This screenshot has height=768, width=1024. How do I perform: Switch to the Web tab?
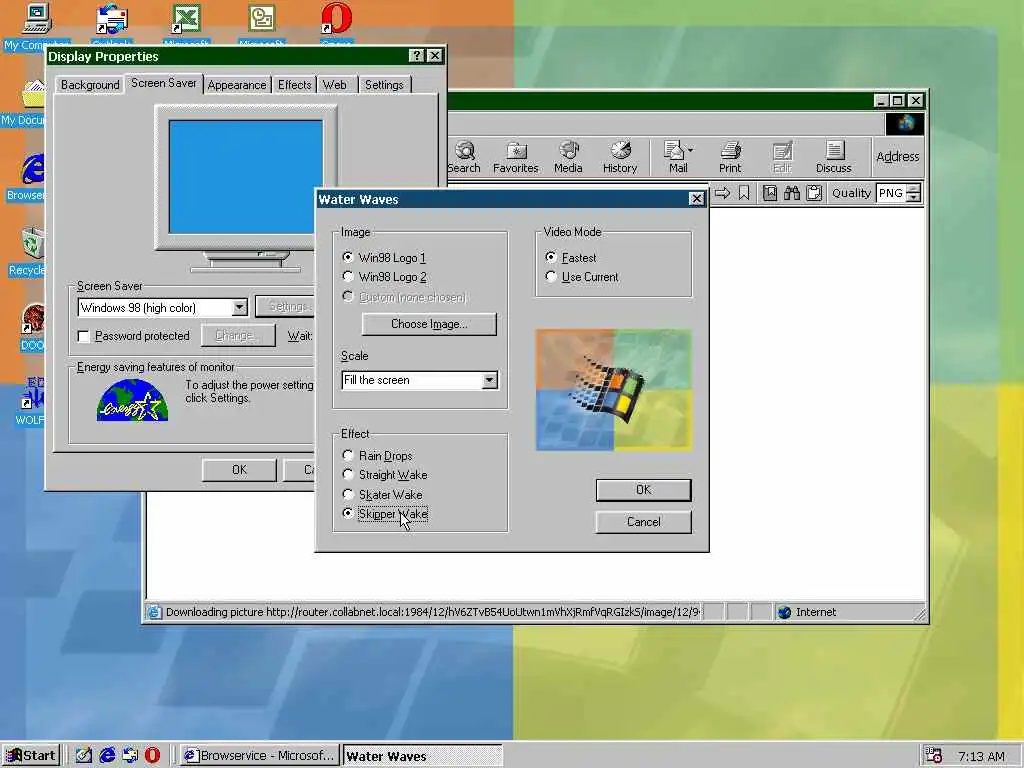pyautogui.click(x=335, y=85)
